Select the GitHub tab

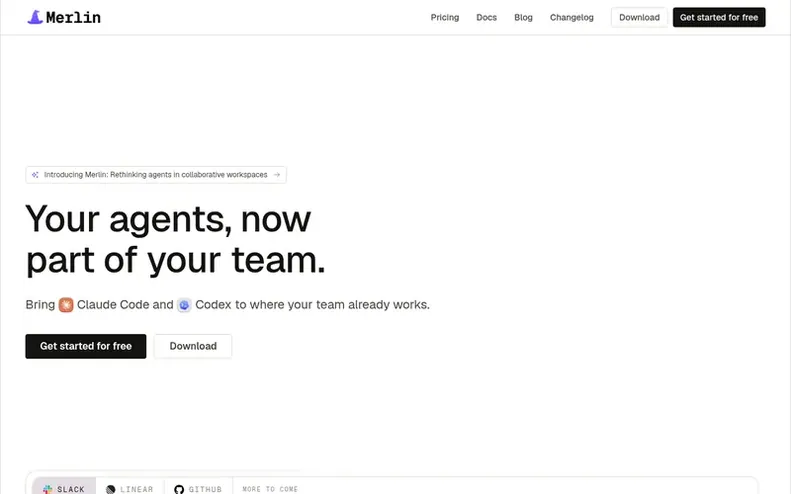coord(198,487)
